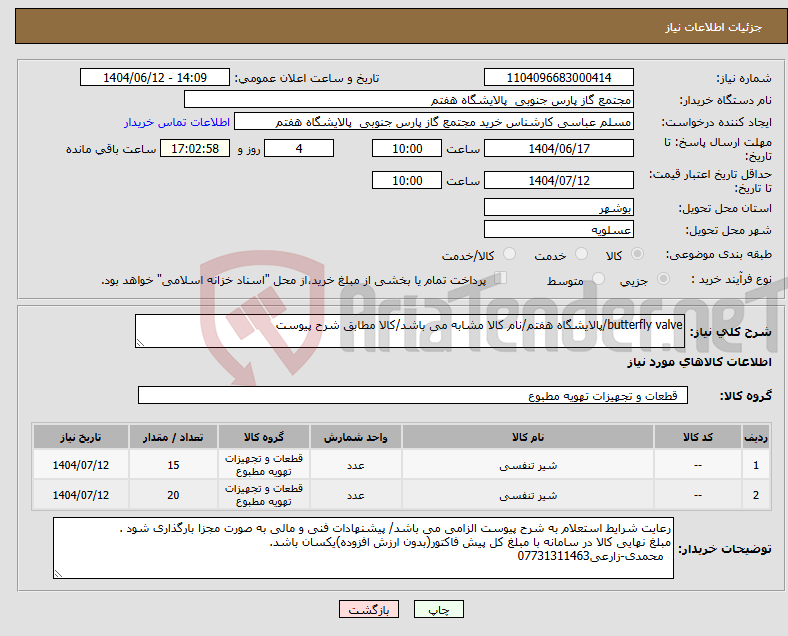Click quantity 20 in row 2
Viewport: 788px width, 636px height.
click(173, 495)
